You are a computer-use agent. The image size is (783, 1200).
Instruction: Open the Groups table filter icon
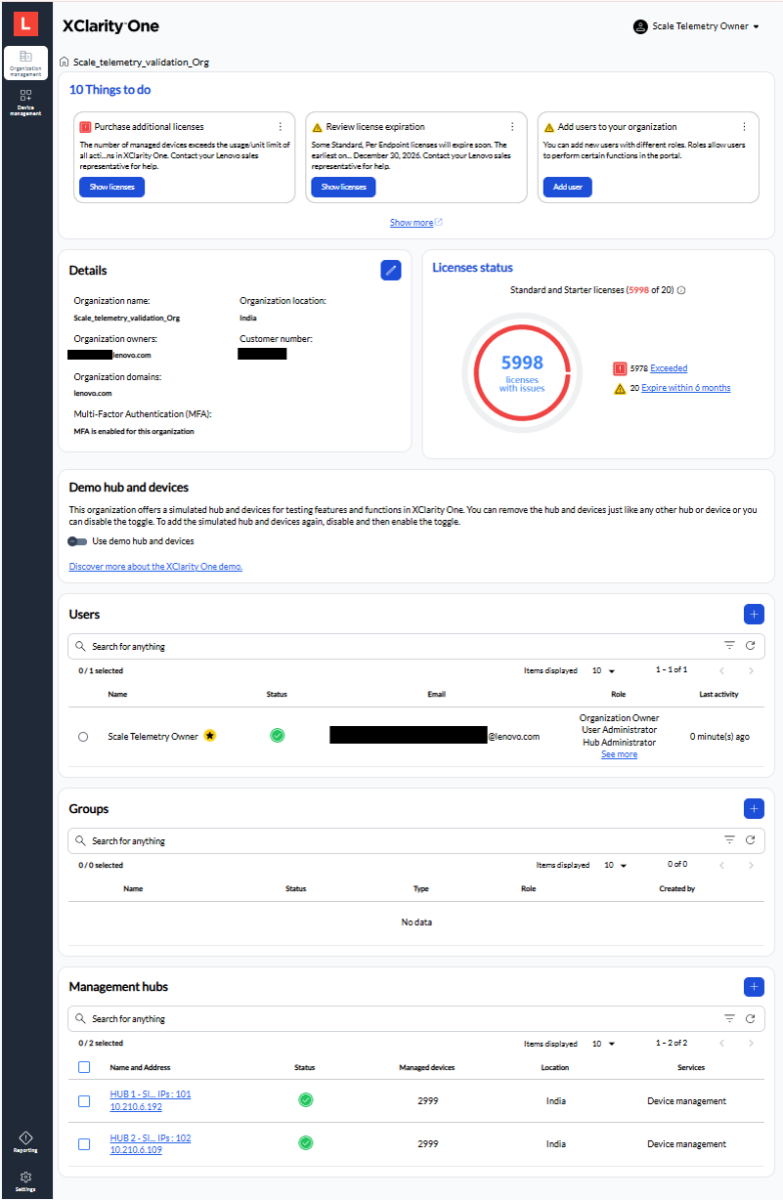(729, 841)
